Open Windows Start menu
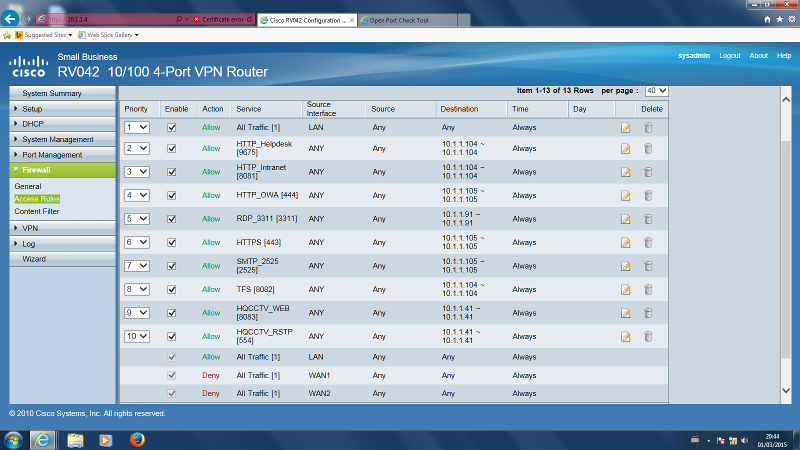The height and width of the screenshot is (450, 800). tap(13, 440)
